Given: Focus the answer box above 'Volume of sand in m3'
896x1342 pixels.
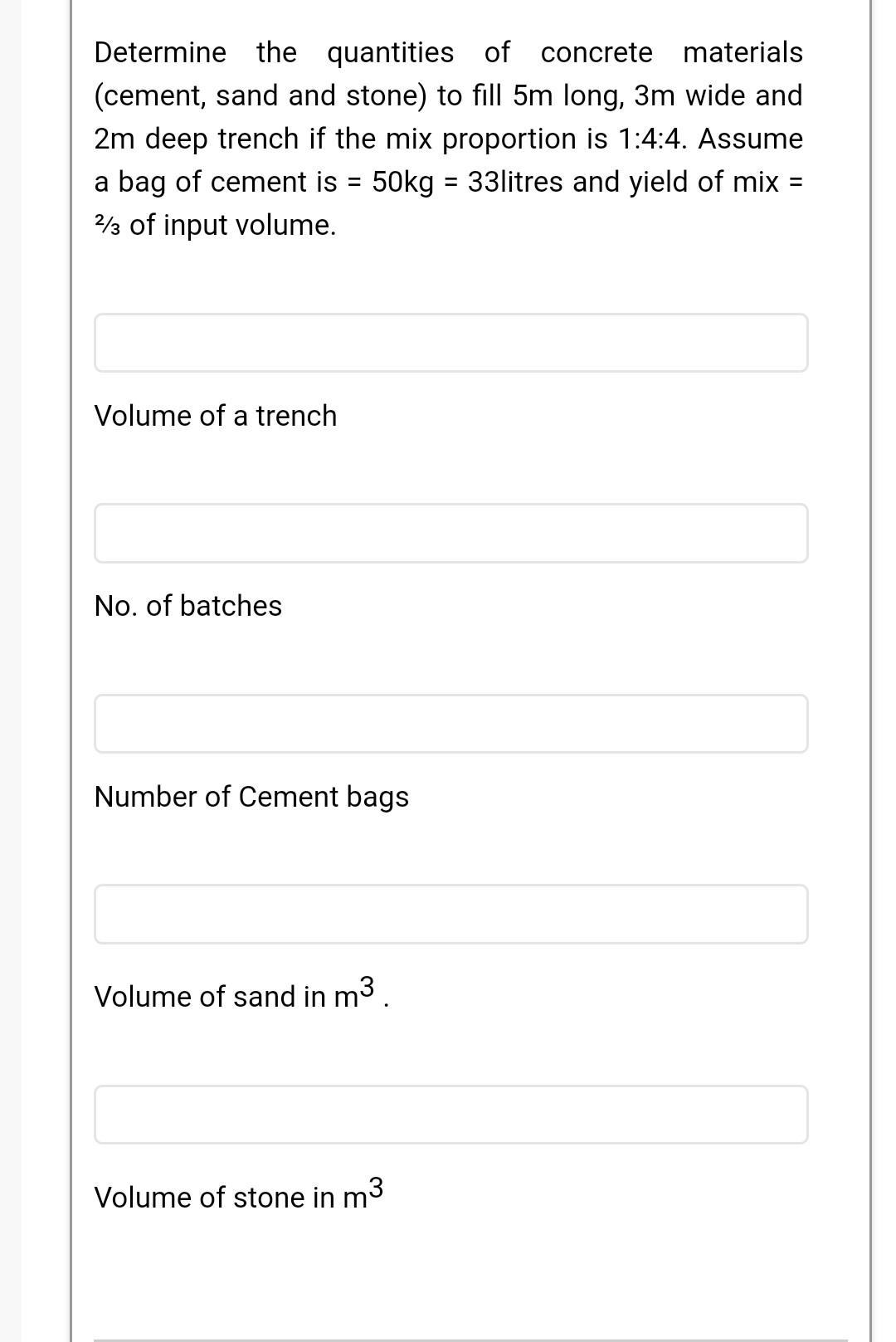Looking at the screenshot, I should 451,914.
